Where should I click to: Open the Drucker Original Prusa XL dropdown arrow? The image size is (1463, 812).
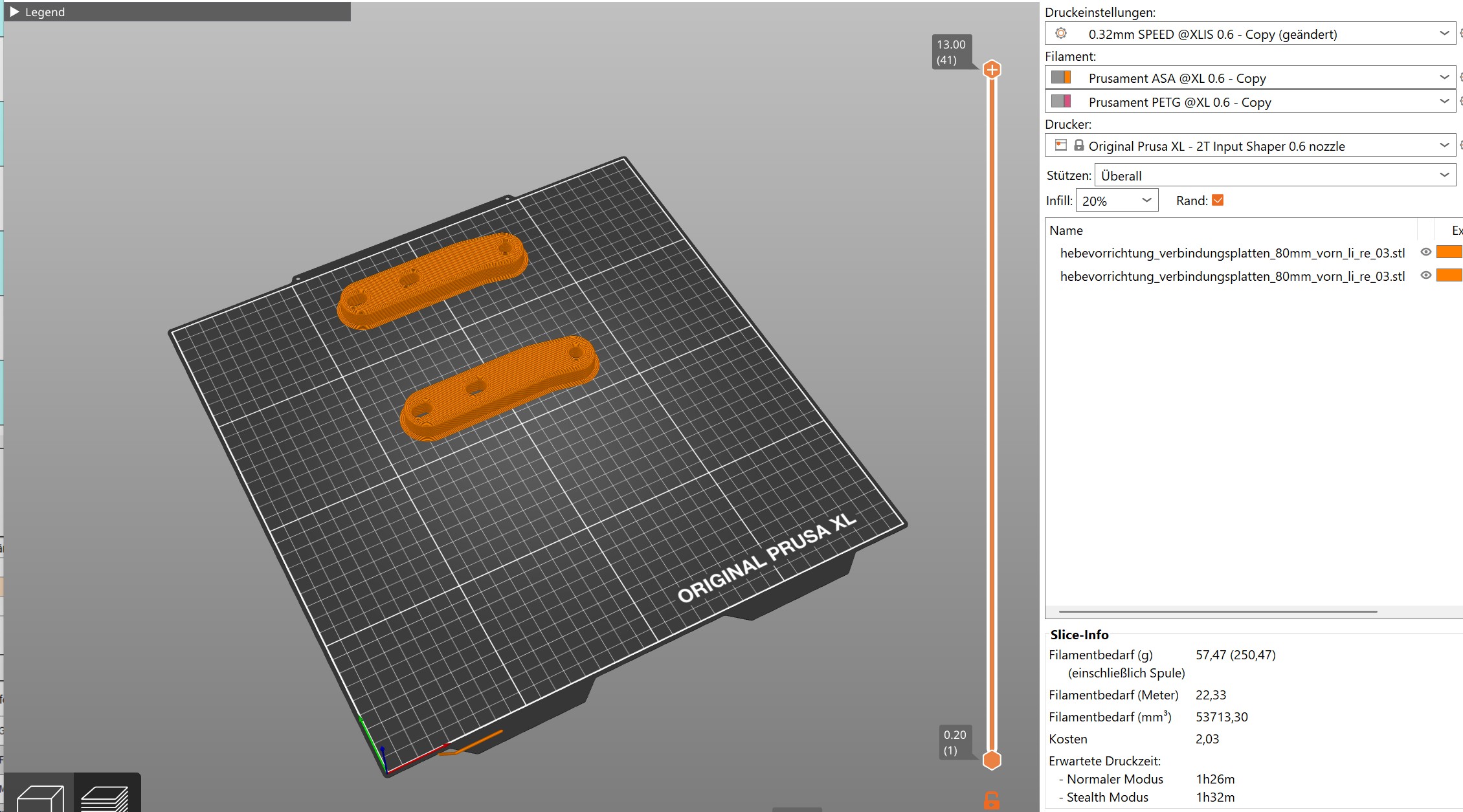click(1444, 146)
